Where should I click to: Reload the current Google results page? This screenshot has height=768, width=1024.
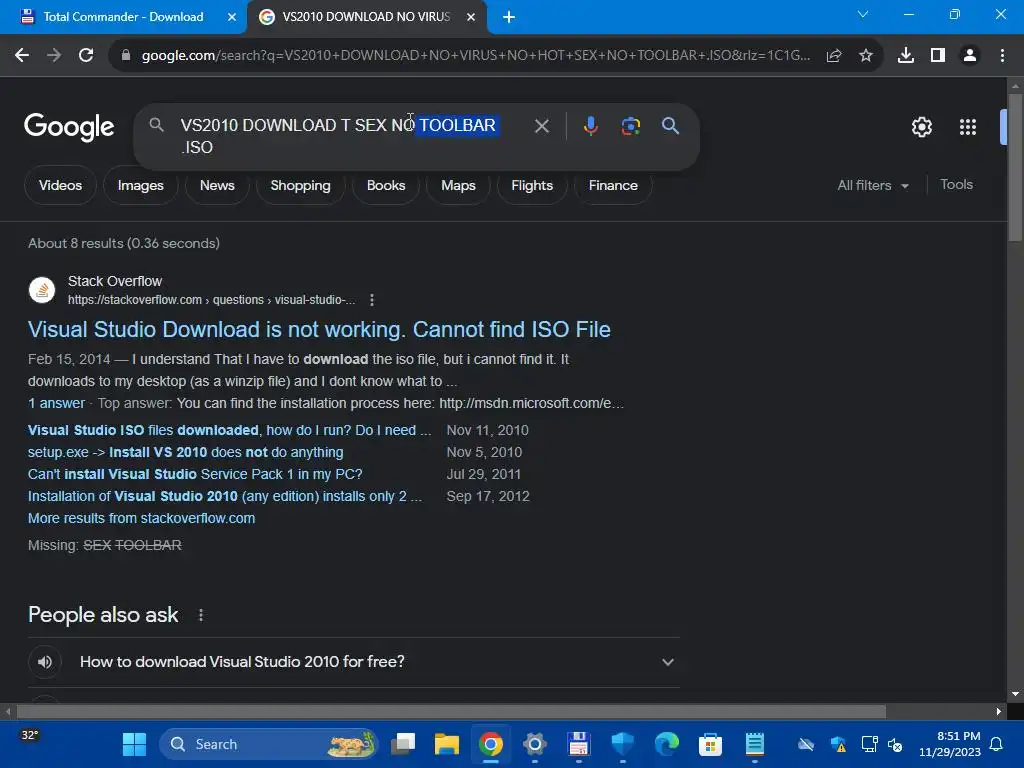[86, 56]
